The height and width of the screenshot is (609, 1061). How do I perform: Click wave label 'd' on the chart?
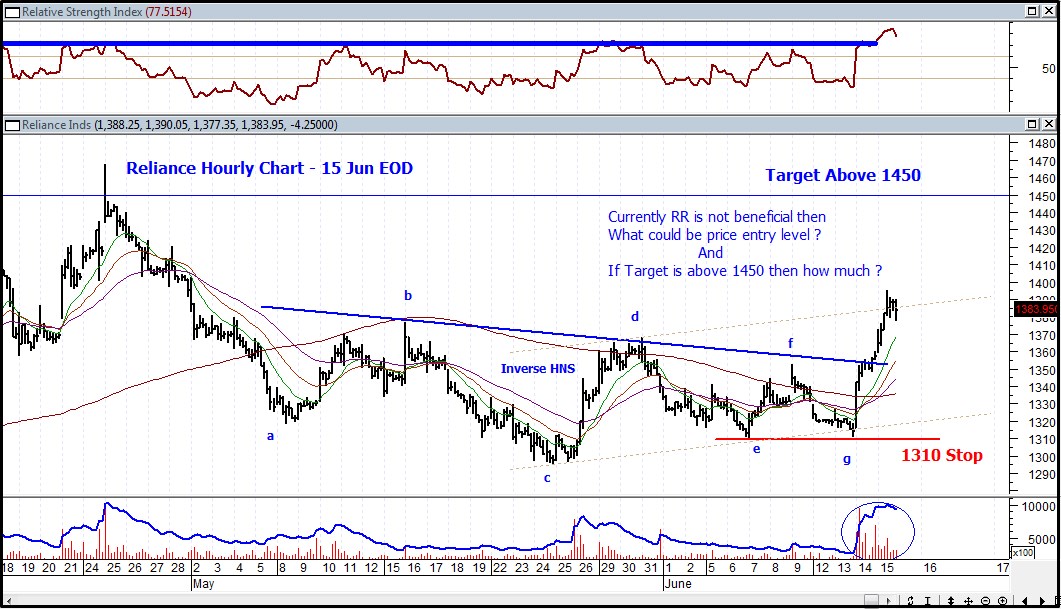[635, 316]
